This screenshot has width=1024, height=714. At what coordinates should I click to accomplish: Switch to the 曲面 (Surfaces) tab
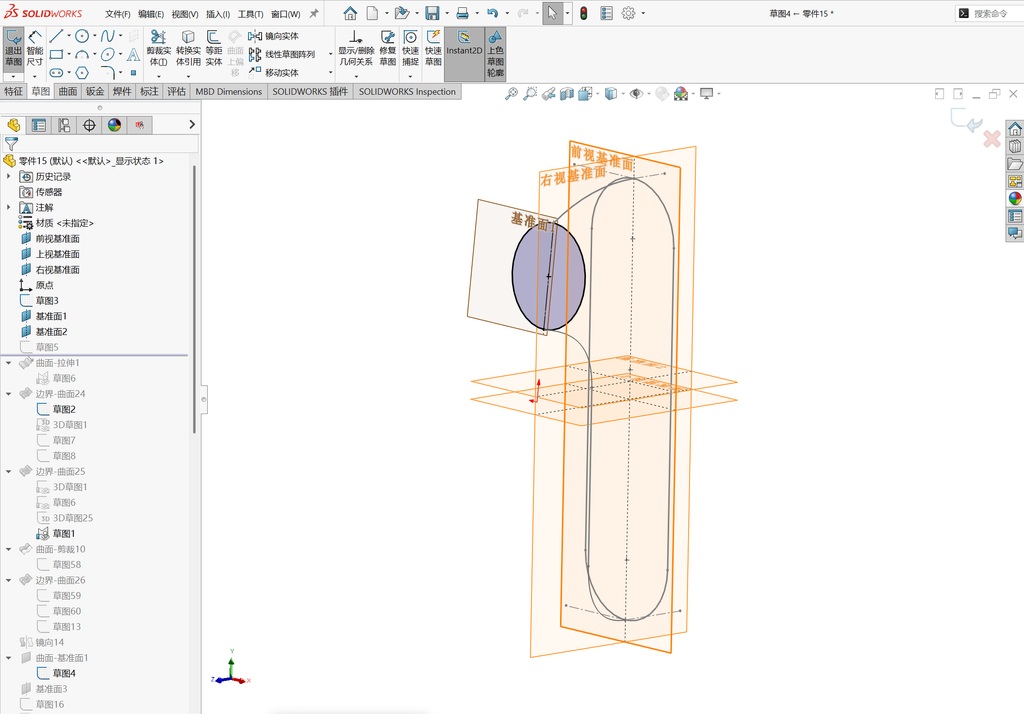click(68, 91)
